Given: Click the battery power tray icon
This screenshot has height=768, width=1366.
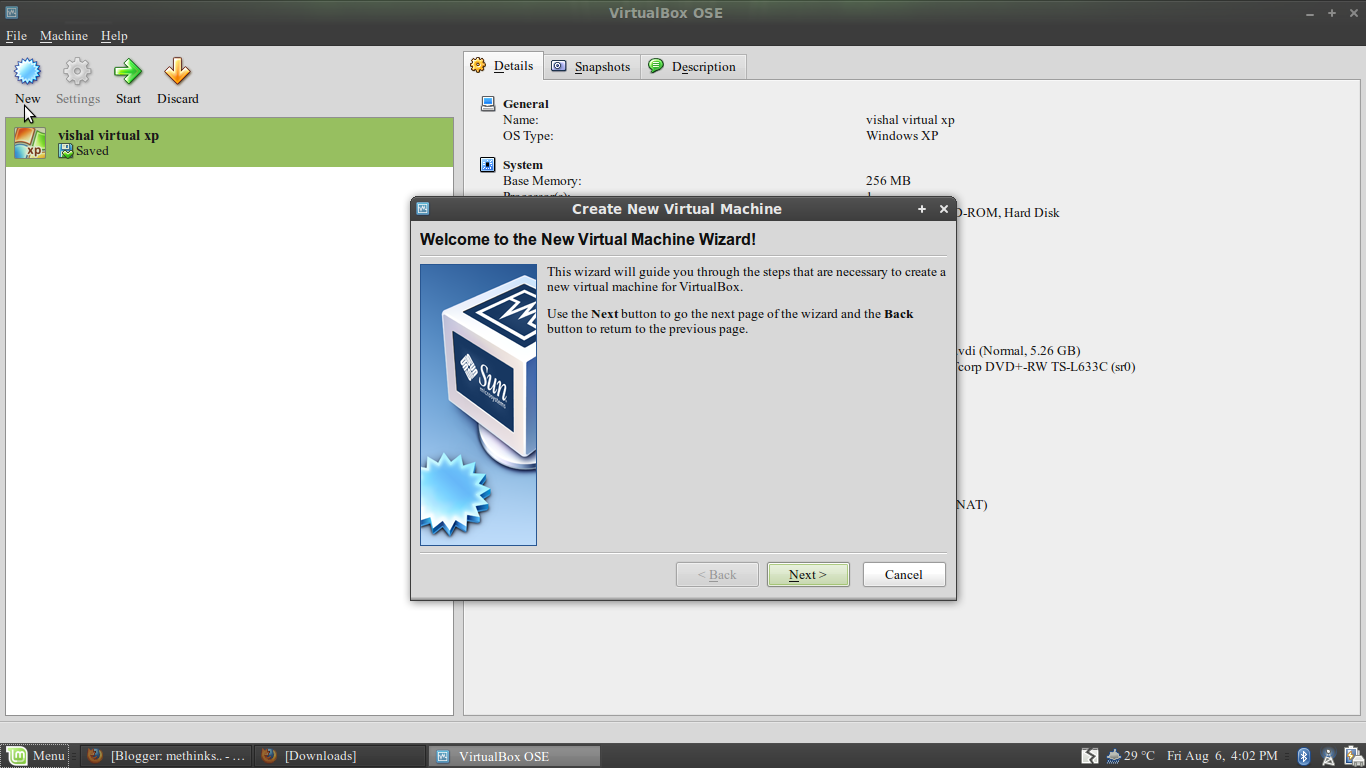Looking at the screenshot, I should point(1353,756).
